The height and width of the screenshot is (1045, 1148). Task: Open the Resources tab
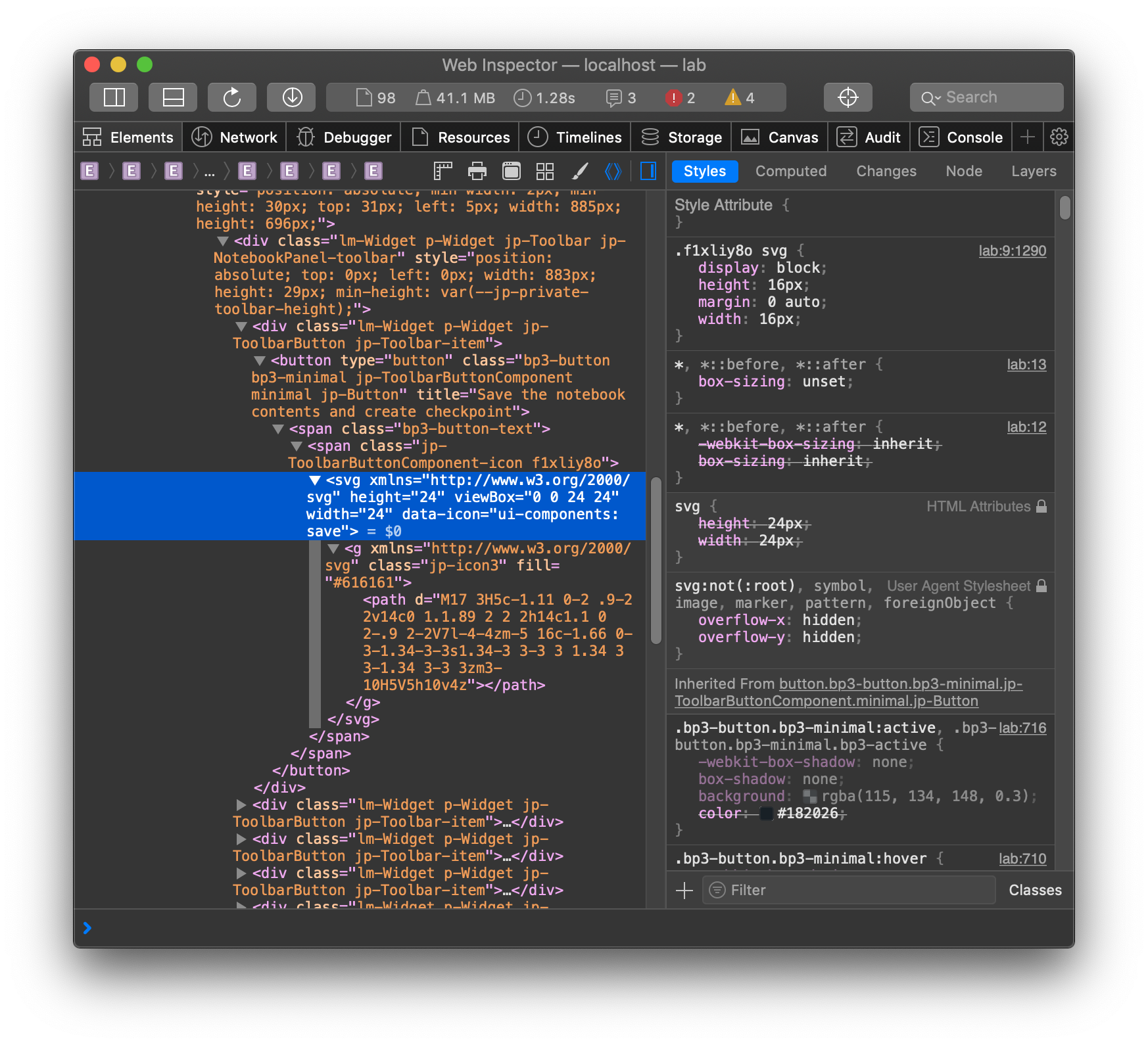(x=460, y=137)
